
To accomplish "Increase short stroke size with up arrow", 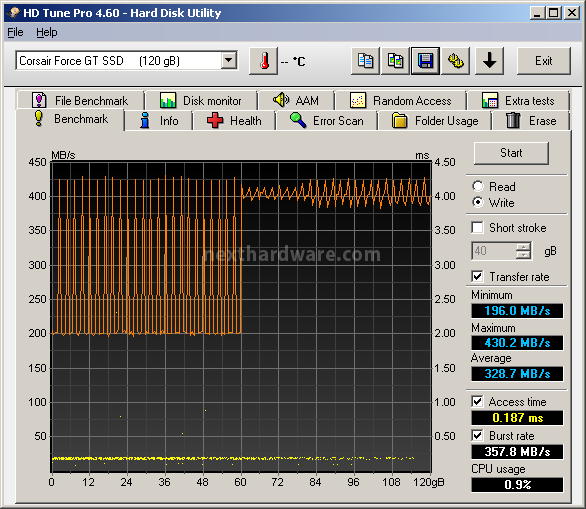I will pos(524,247).
